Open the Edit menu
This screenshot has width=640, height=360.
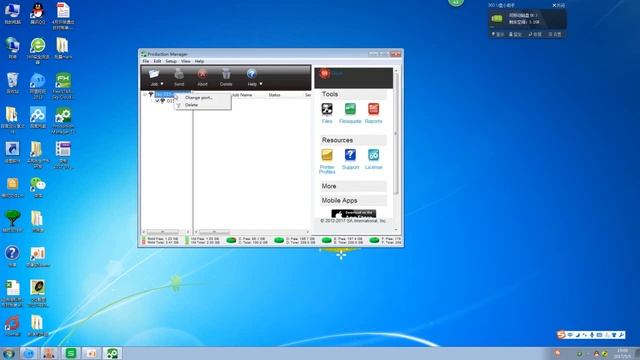coord(157,61)
